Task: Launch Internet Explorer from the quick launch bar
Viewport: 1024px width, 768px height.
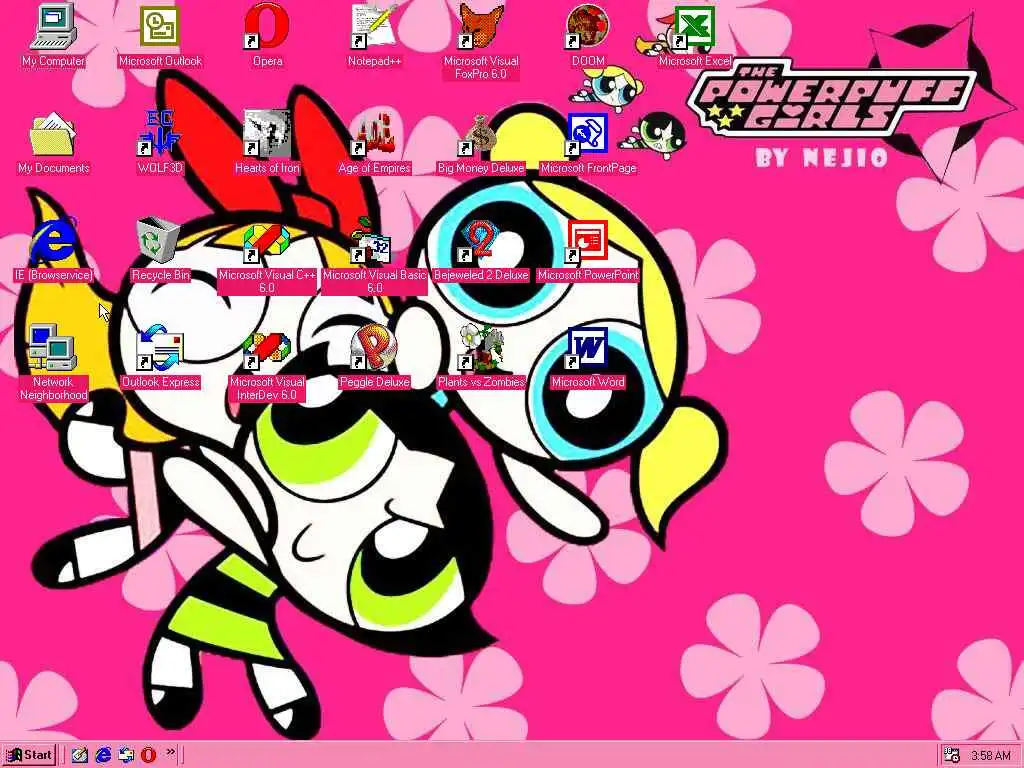Action: [103, 755]
